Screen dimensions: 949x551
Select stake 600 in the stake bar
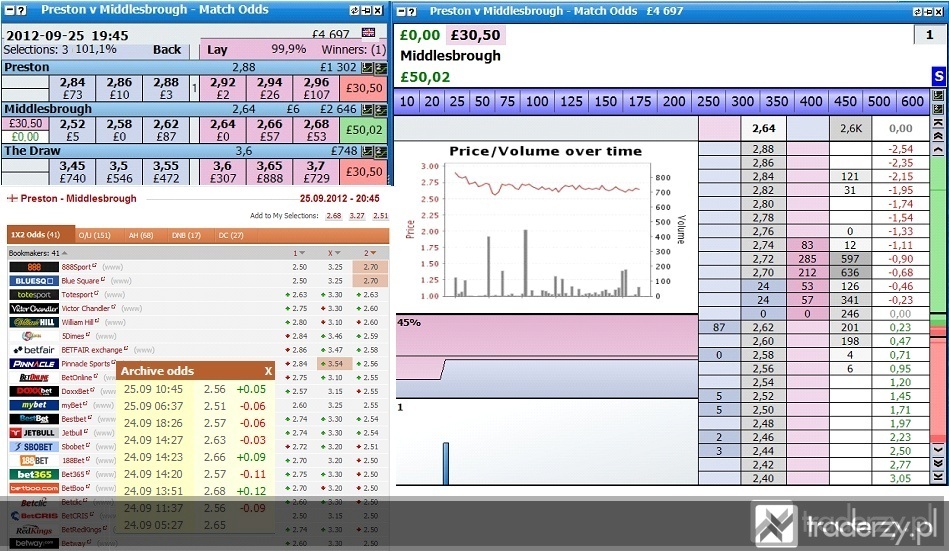click(x=912, y=101)
